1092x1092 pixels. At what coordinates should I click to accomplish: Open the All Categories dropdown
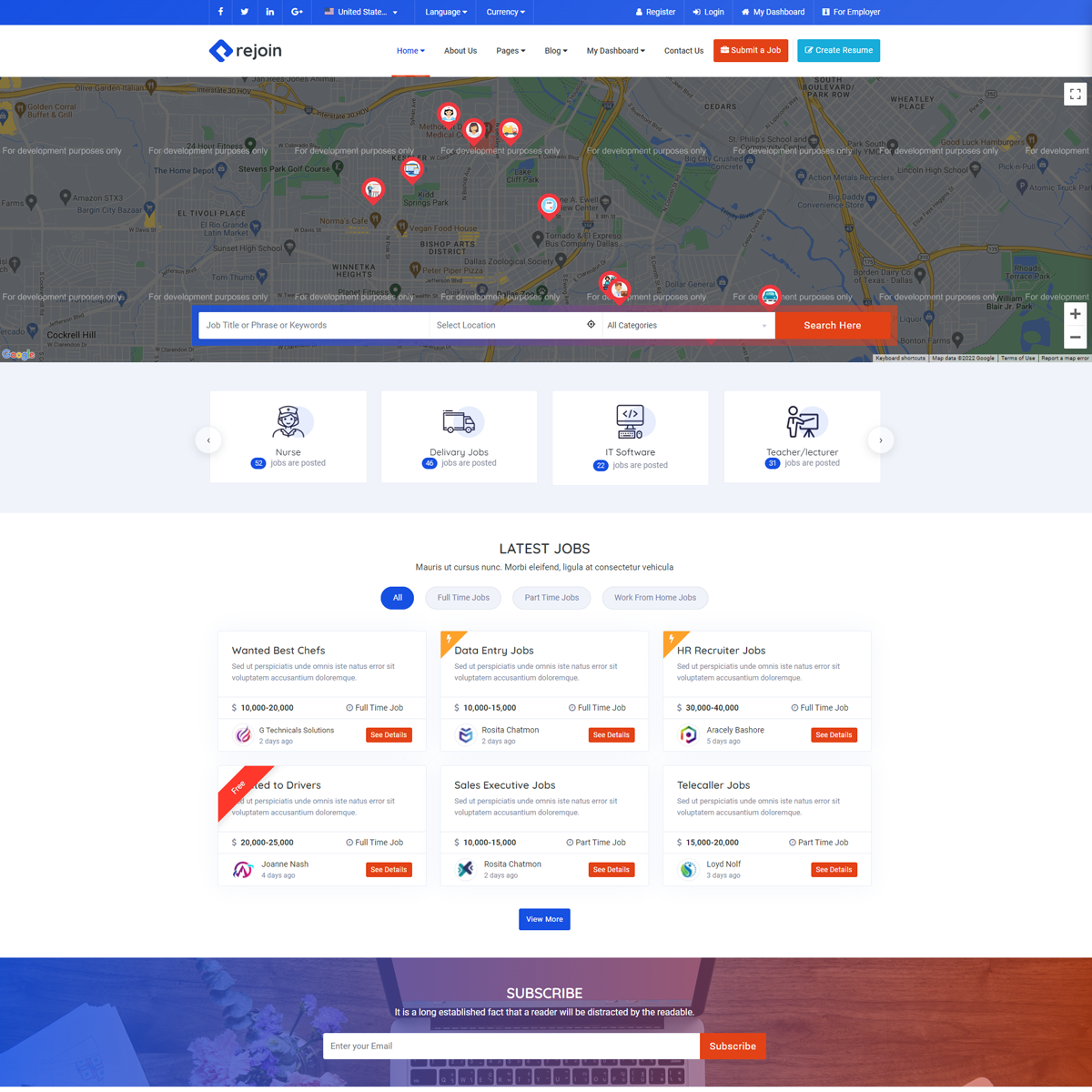(x=687, y=325)
